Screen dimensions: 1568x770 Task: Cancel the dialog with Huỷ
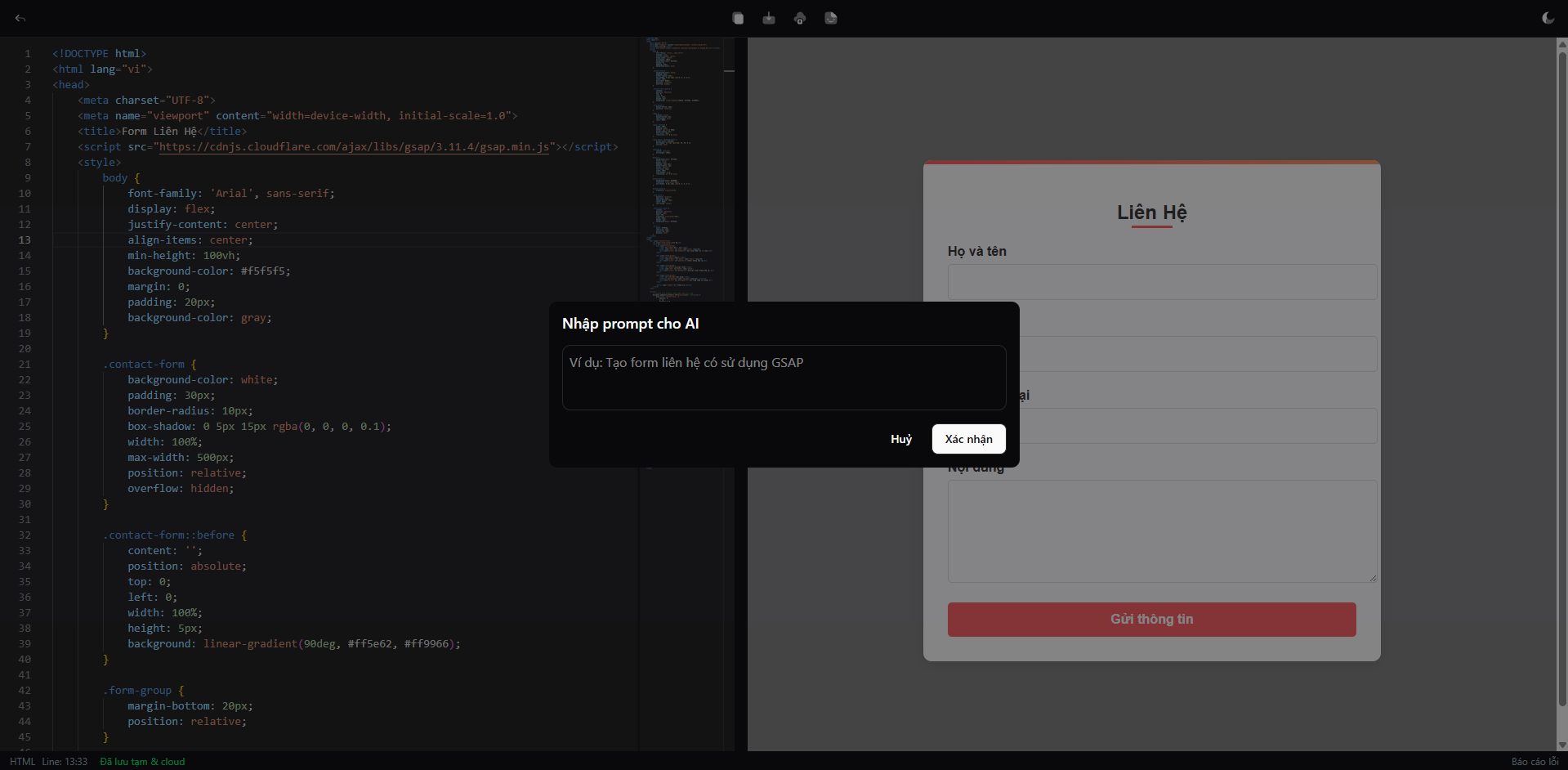[x=901, y=439]
